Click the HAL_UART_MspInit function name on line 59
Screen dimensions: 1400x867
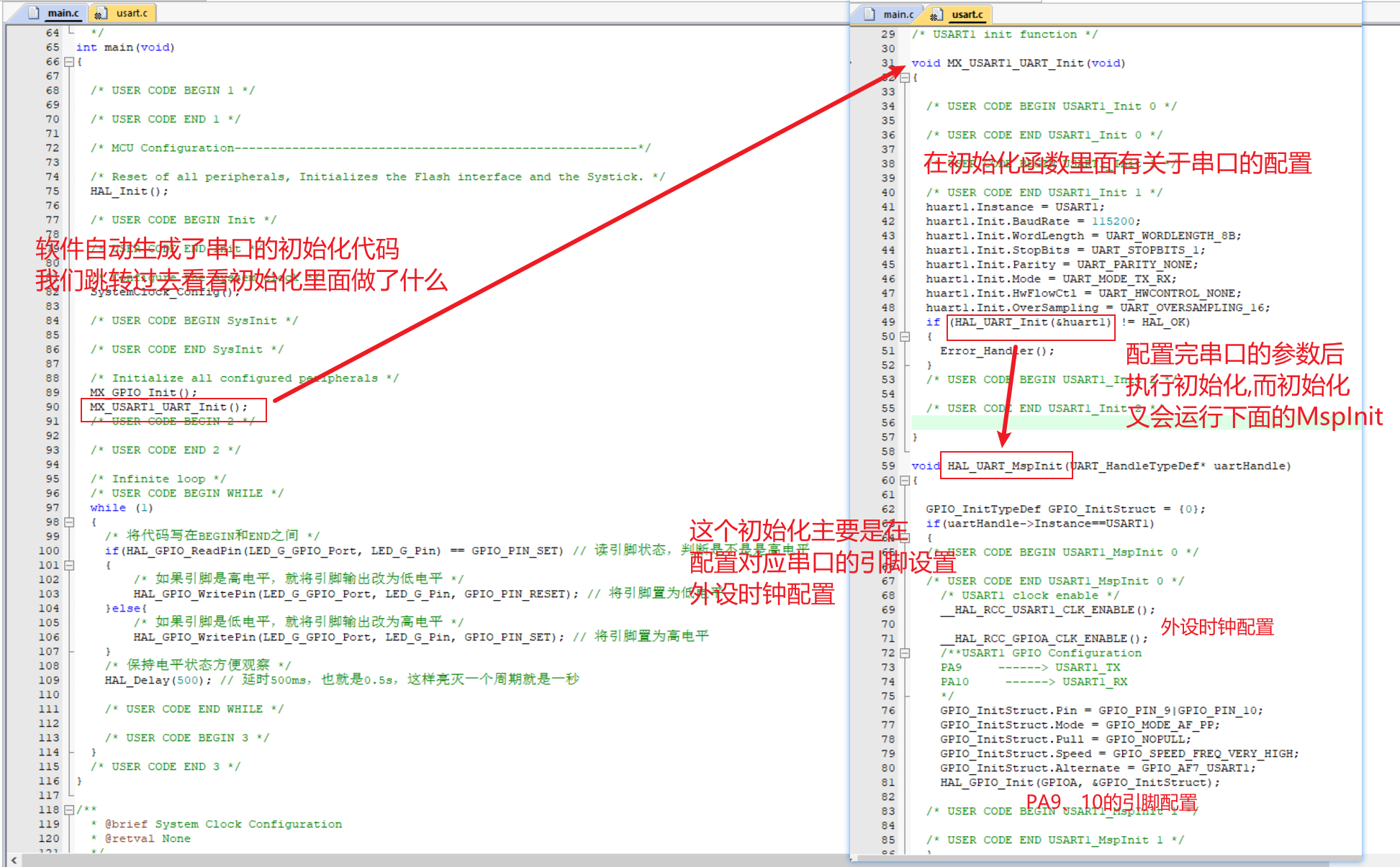[x=1004, y=466]
